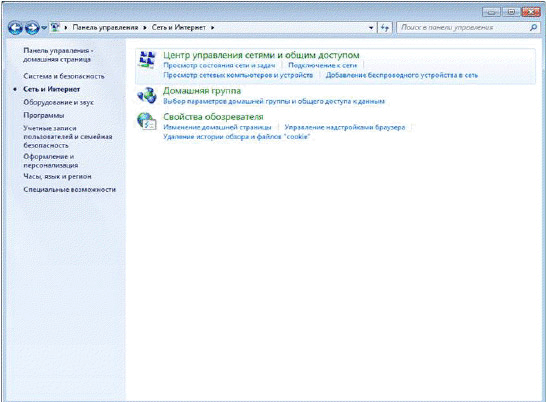
Task: Select Система и безопасность in sidebar
Action: pyautogui.click(x=64, y=76)
